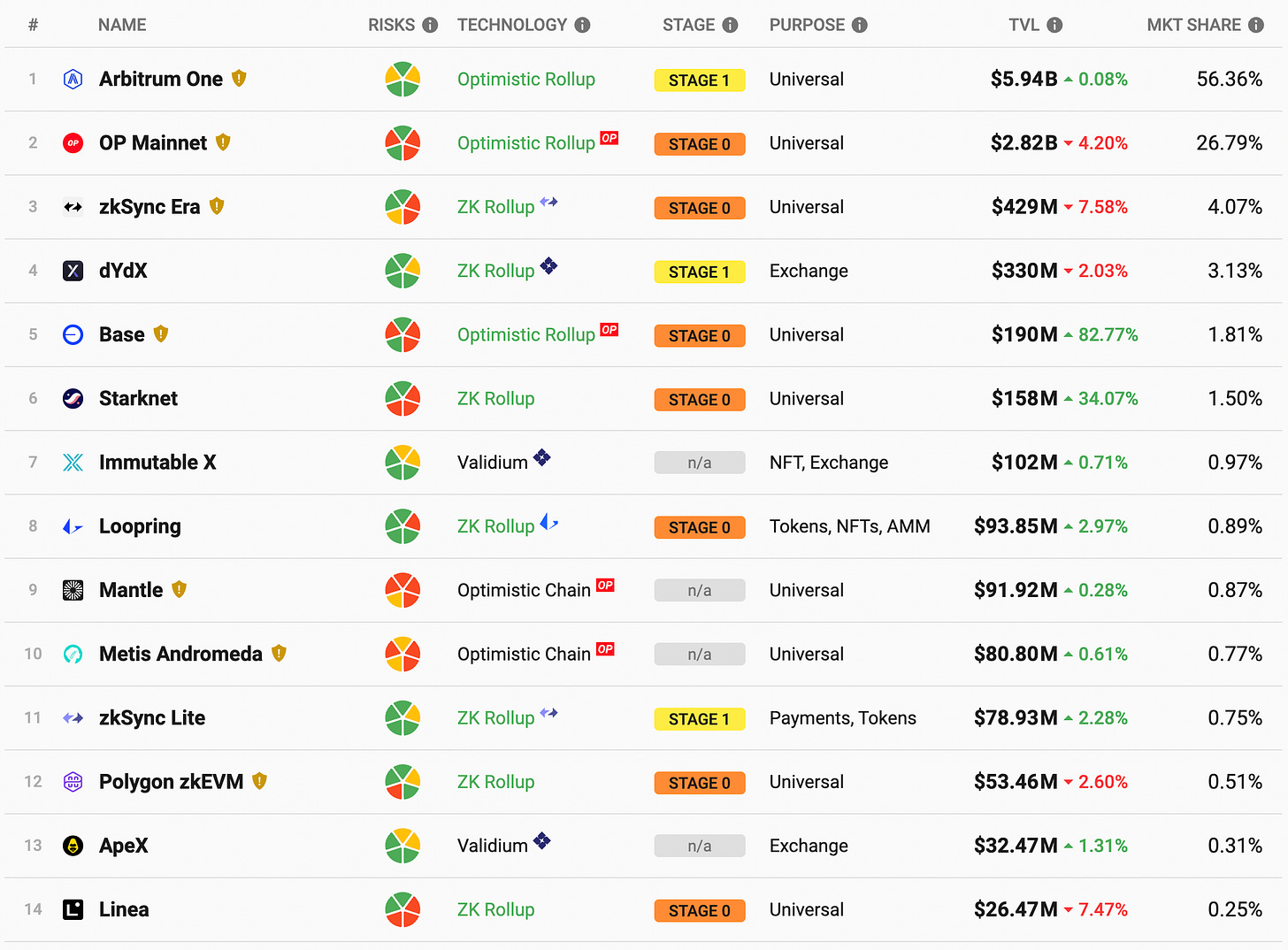Click the warning shield next to Mantle
Viewport: 1288px width, 950px height.
pos(180,589)
